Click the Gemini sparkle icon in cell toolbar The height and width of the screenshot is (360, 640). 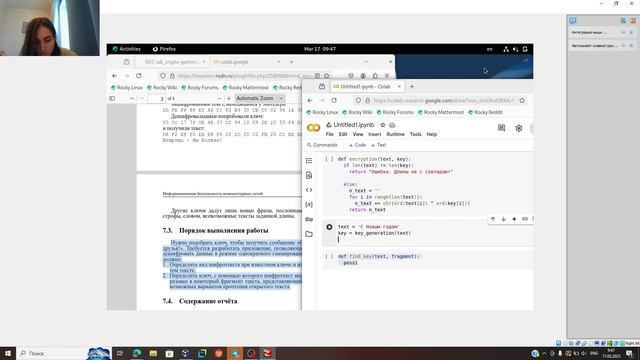(x=514, y=219)
